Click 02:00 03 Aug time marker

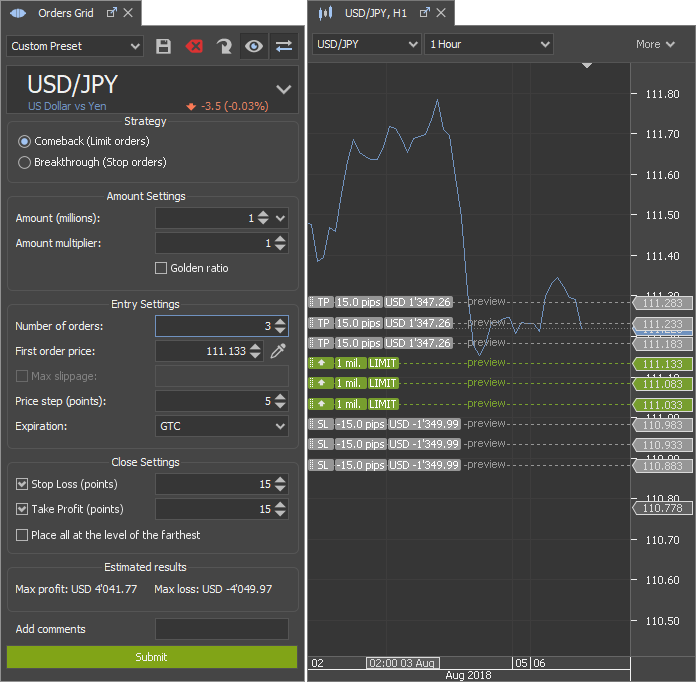coord(402,663)
